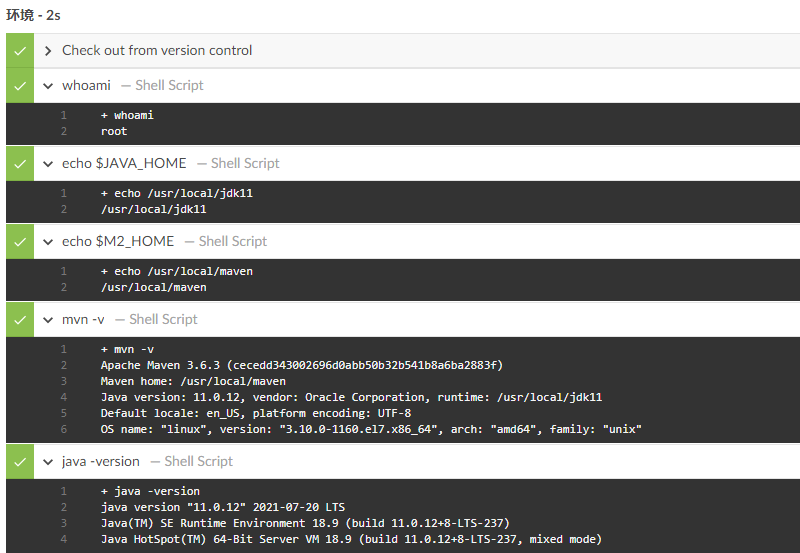Click the '+ echo /usr/local/jdk11' log line
The height and width of the screenshot is (553, 800).
177,193
